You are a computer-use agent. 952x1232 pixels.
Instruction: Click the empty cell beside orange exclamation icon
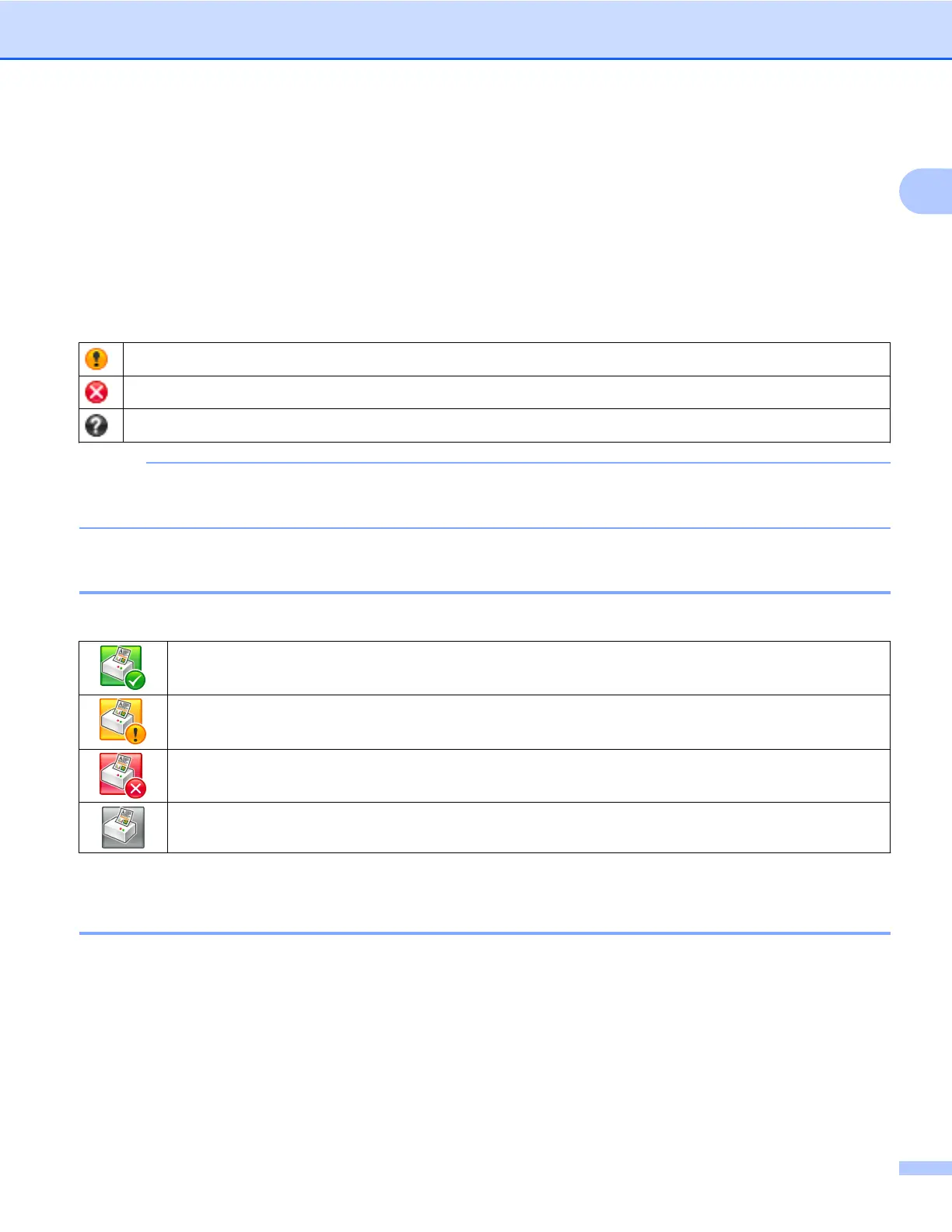pyautogui.click(x=506, y=359)
